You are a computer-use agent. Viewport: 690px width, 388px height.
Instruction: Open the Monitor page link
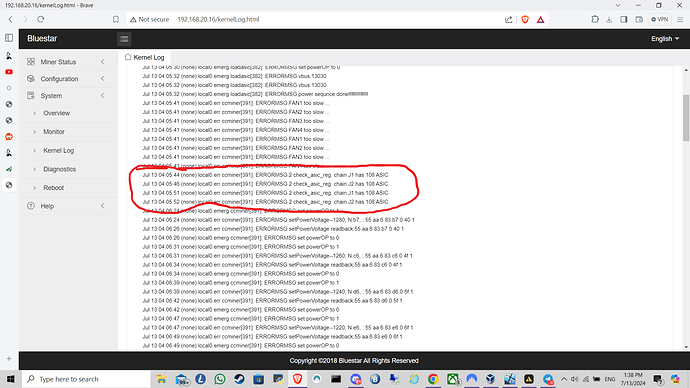click(54, 132)
